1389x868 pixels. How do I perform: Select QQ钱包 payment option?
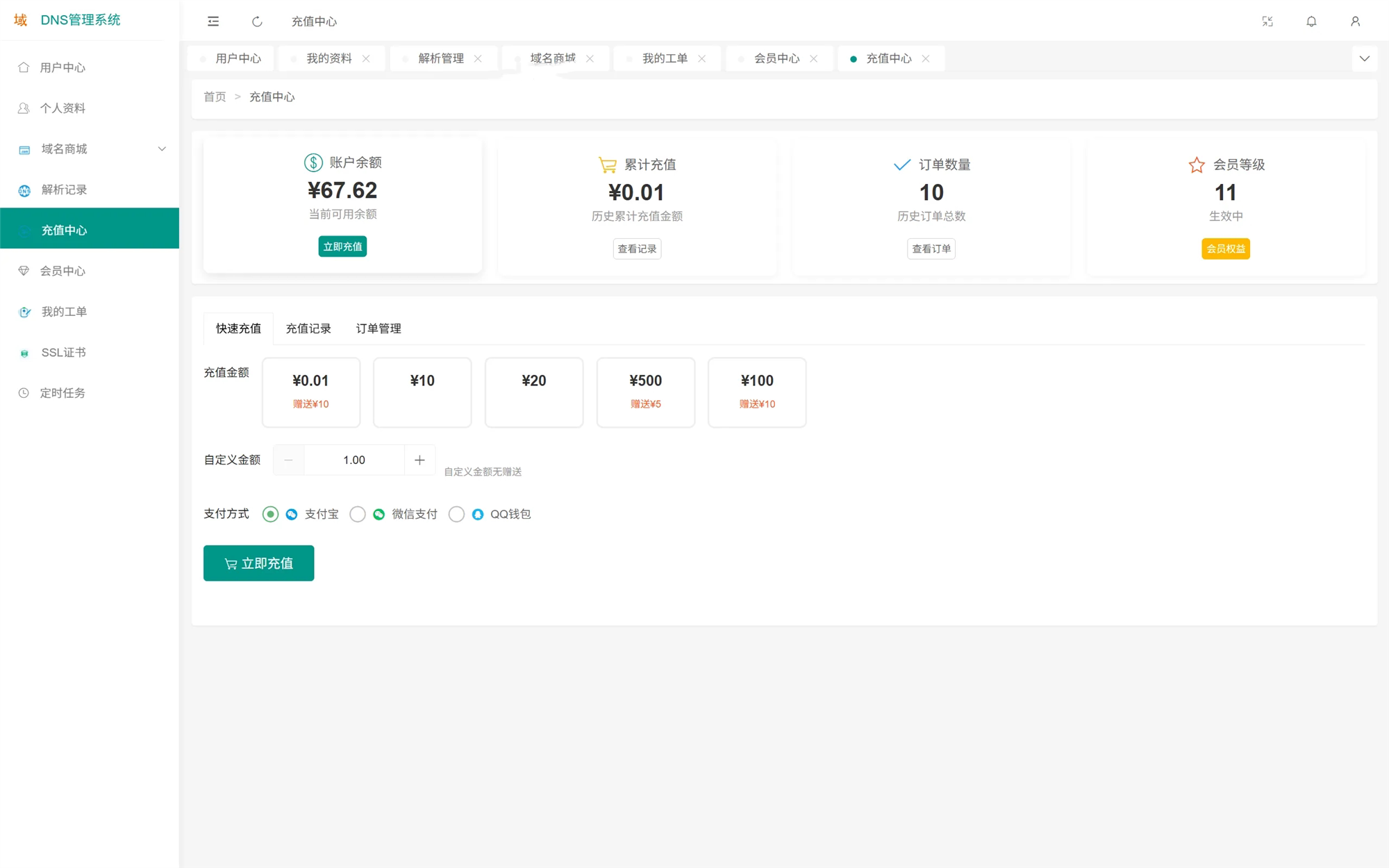[457, 514]
